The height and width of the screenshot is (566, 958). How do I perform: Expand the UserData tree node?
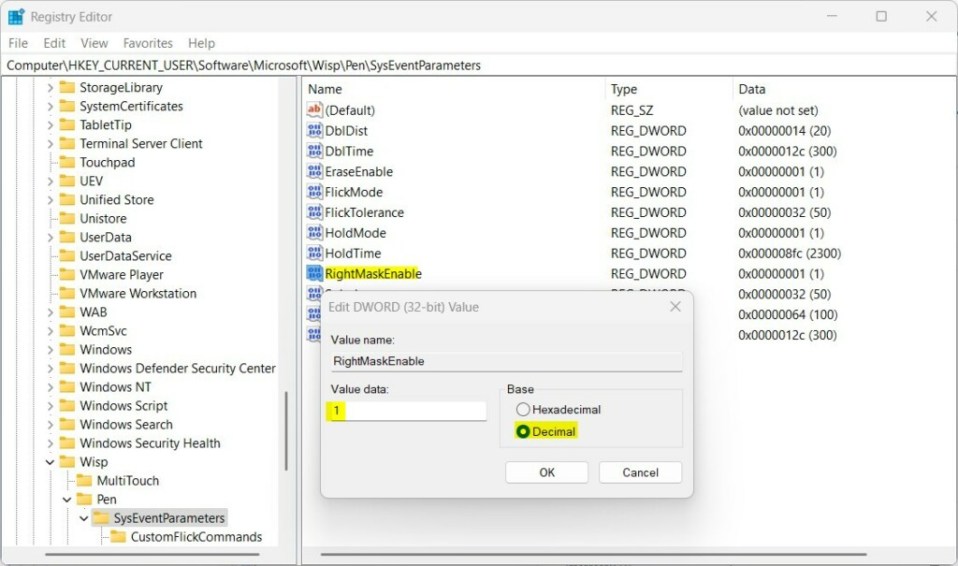(x=50, y=238)
